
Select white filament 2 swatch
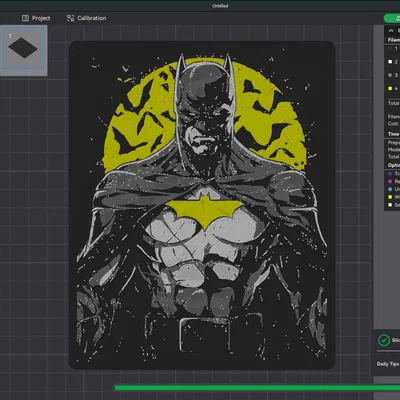tap(390, 62)
